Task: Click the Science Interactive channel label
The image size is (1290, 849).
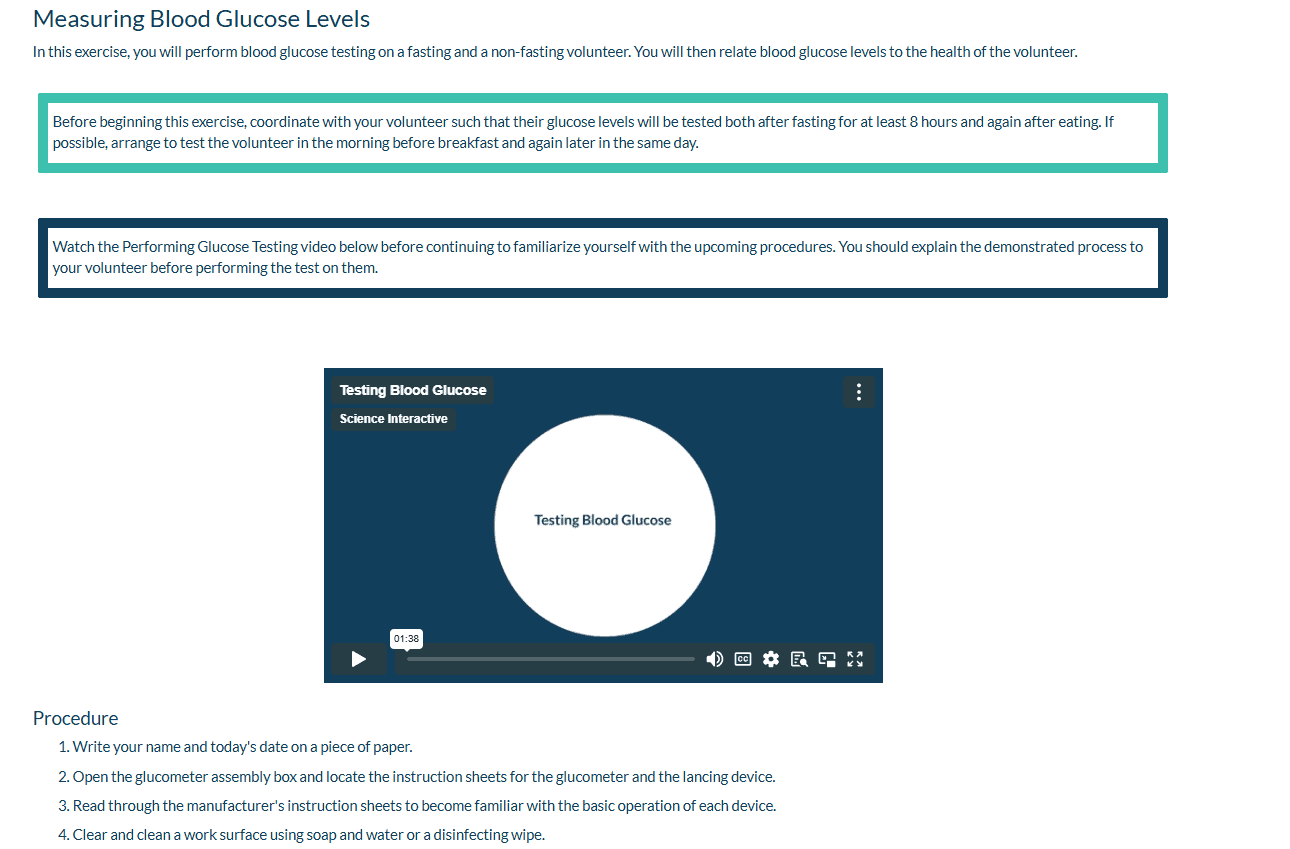Action: (394, 419)
